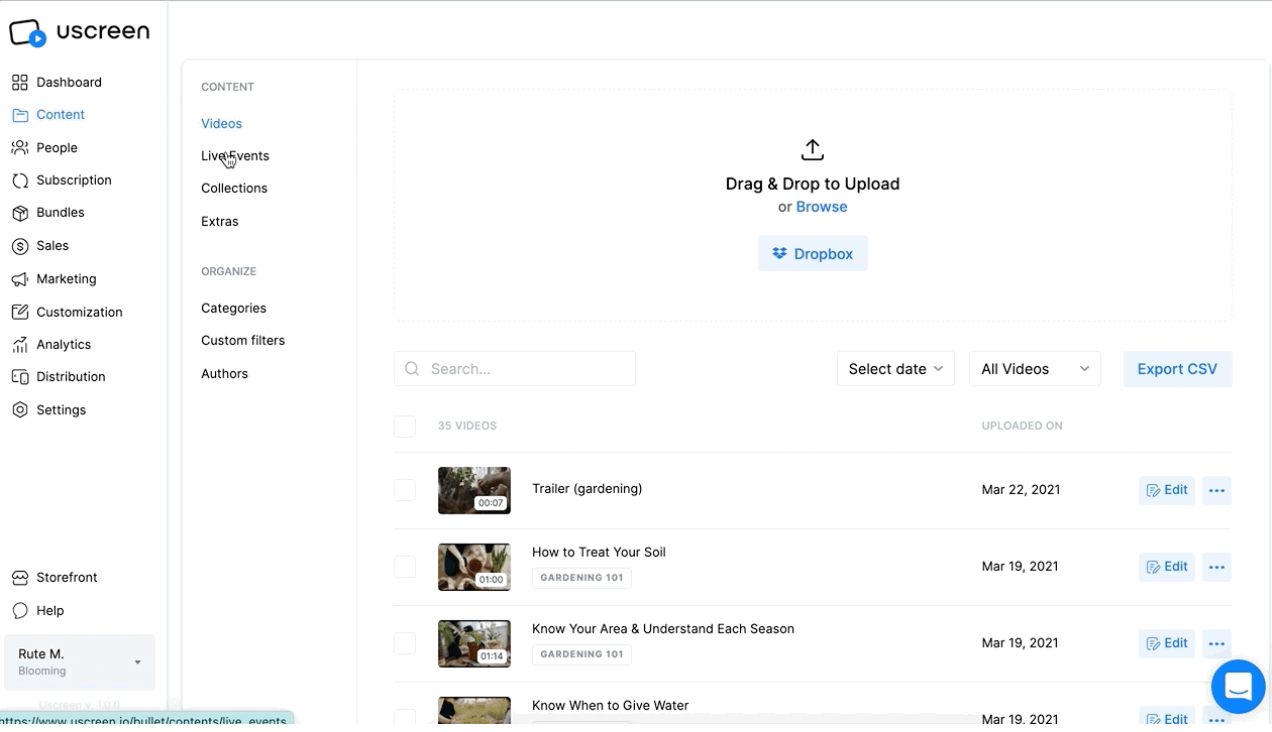
Task: Click the Export CSV button
Action: coord(1177,368)
